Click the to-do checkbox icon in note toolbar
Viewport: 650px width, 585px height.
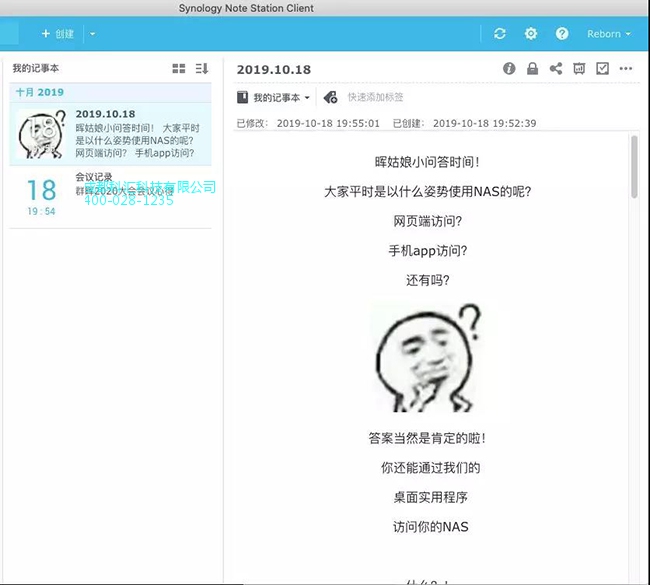(602, 68)
